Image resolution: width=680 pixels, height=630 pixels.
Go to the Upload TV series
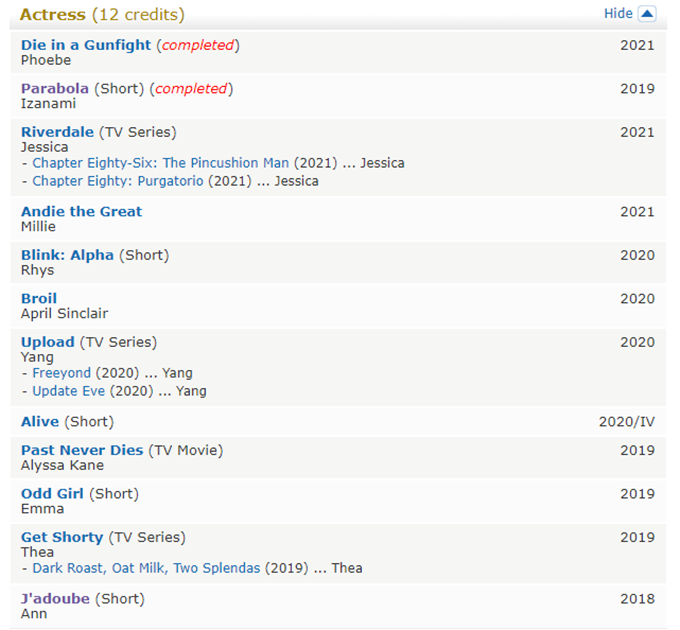(x=47, y=342)
